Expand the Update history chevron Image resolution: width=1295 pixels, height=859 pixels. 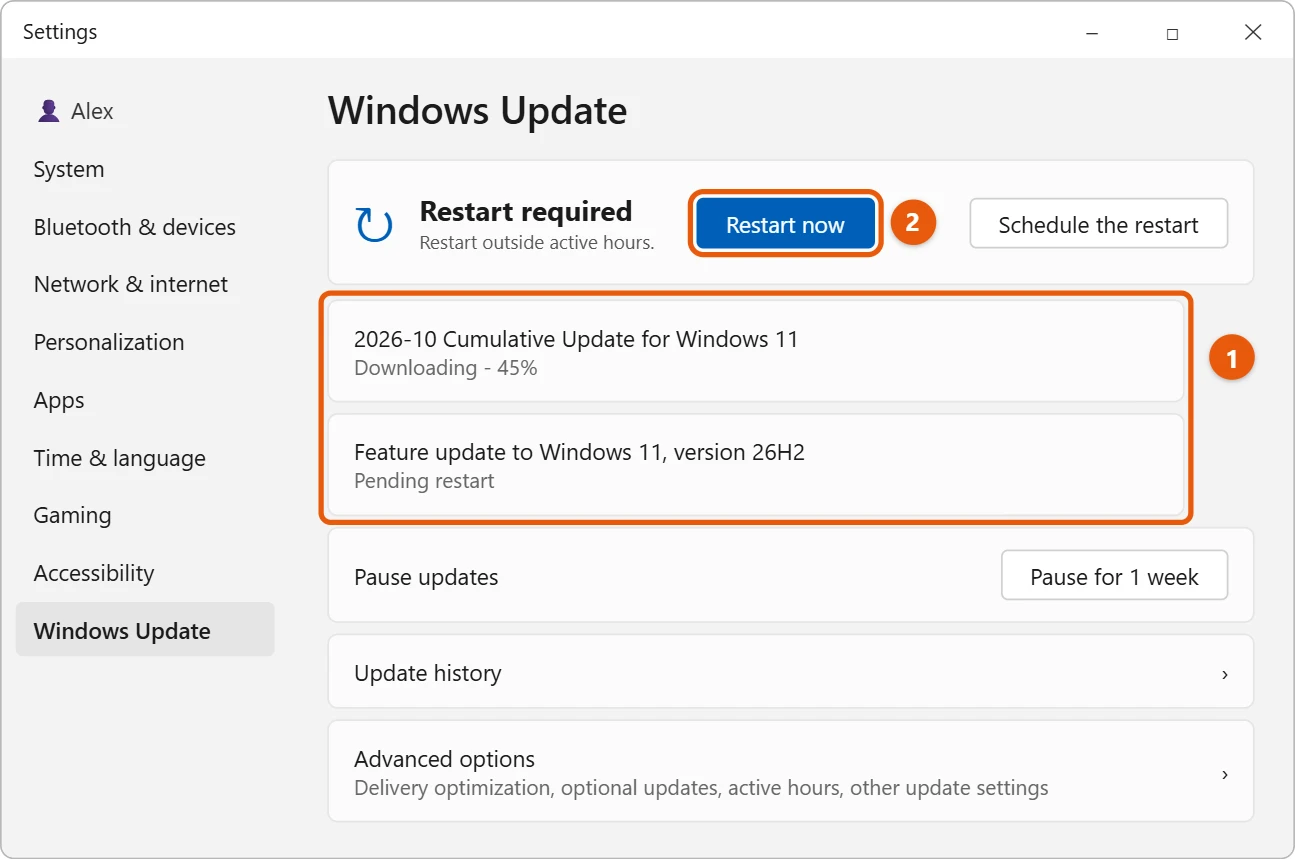point(1225,674)
